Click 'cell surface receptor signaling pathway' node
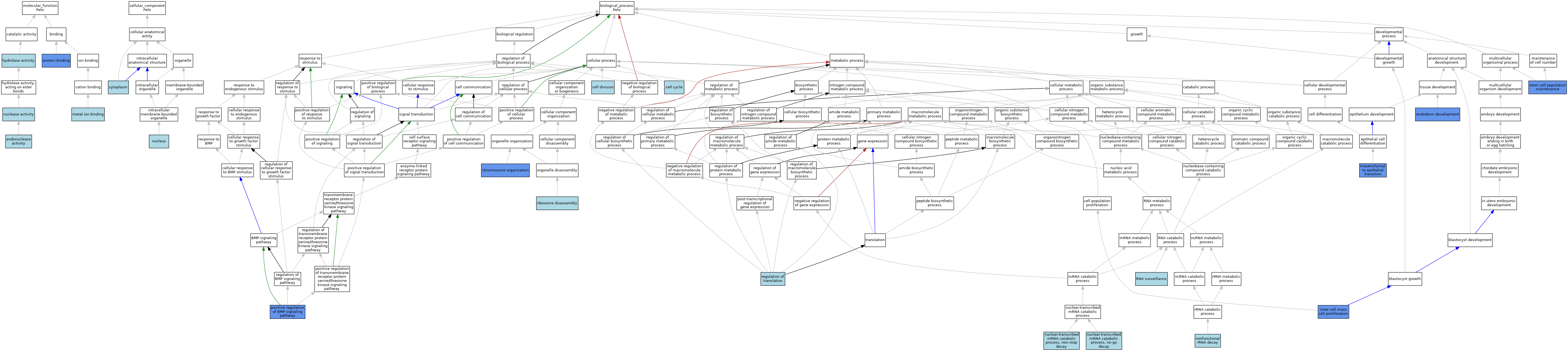This screenshot has width=1568, height=351. click(419, 141)
